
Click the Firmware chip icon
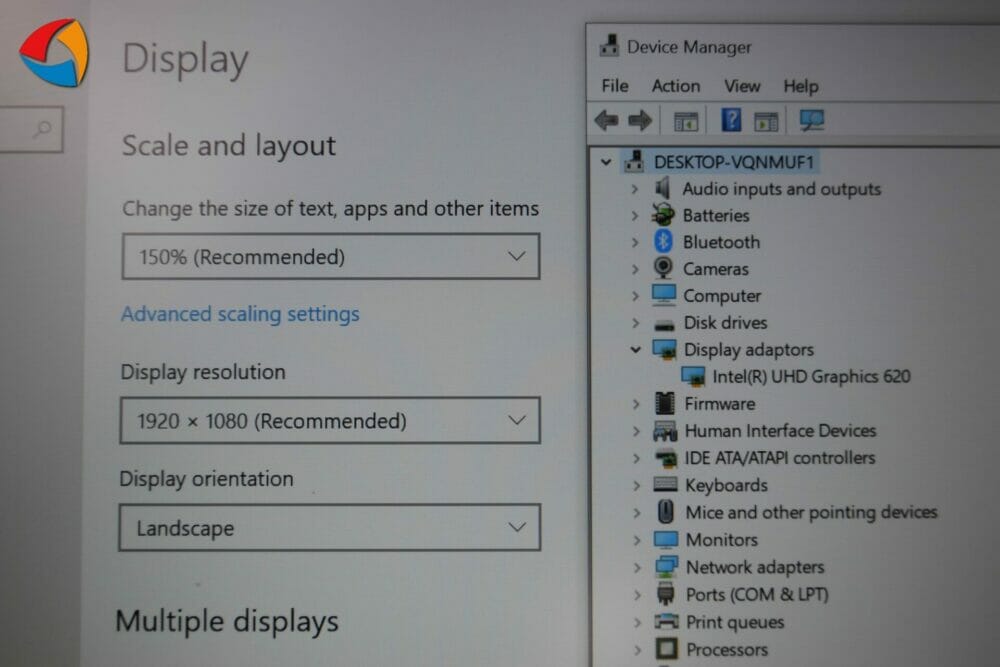point(665,403)
